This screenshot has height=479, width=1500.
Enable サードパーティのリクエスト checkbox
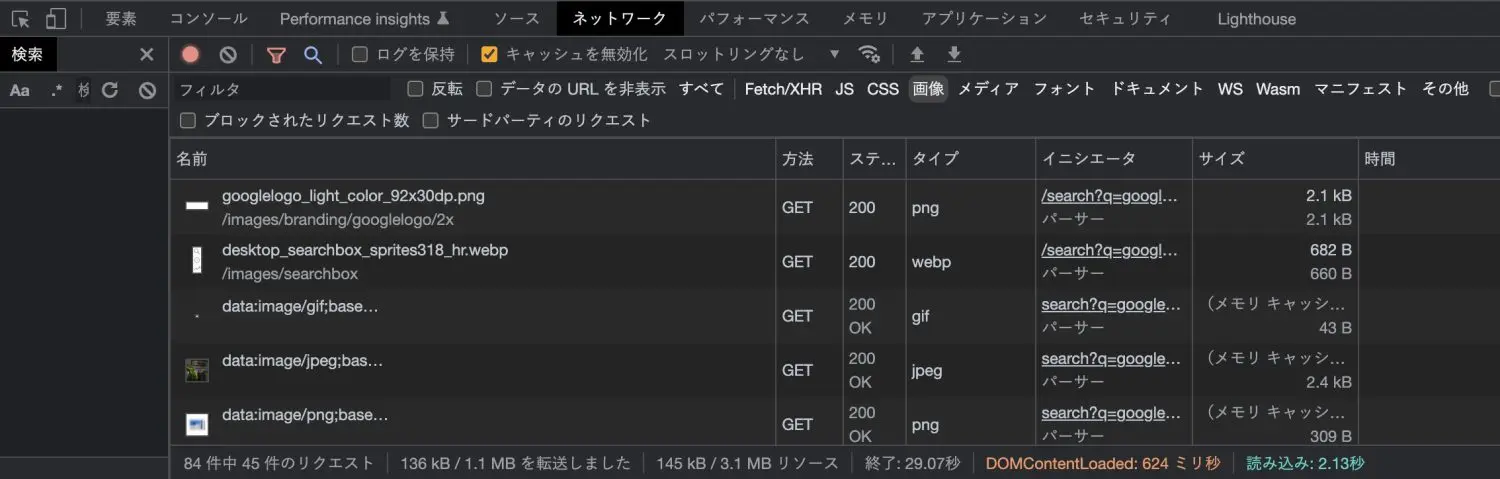pyautogui.click(x=431, y=121)
